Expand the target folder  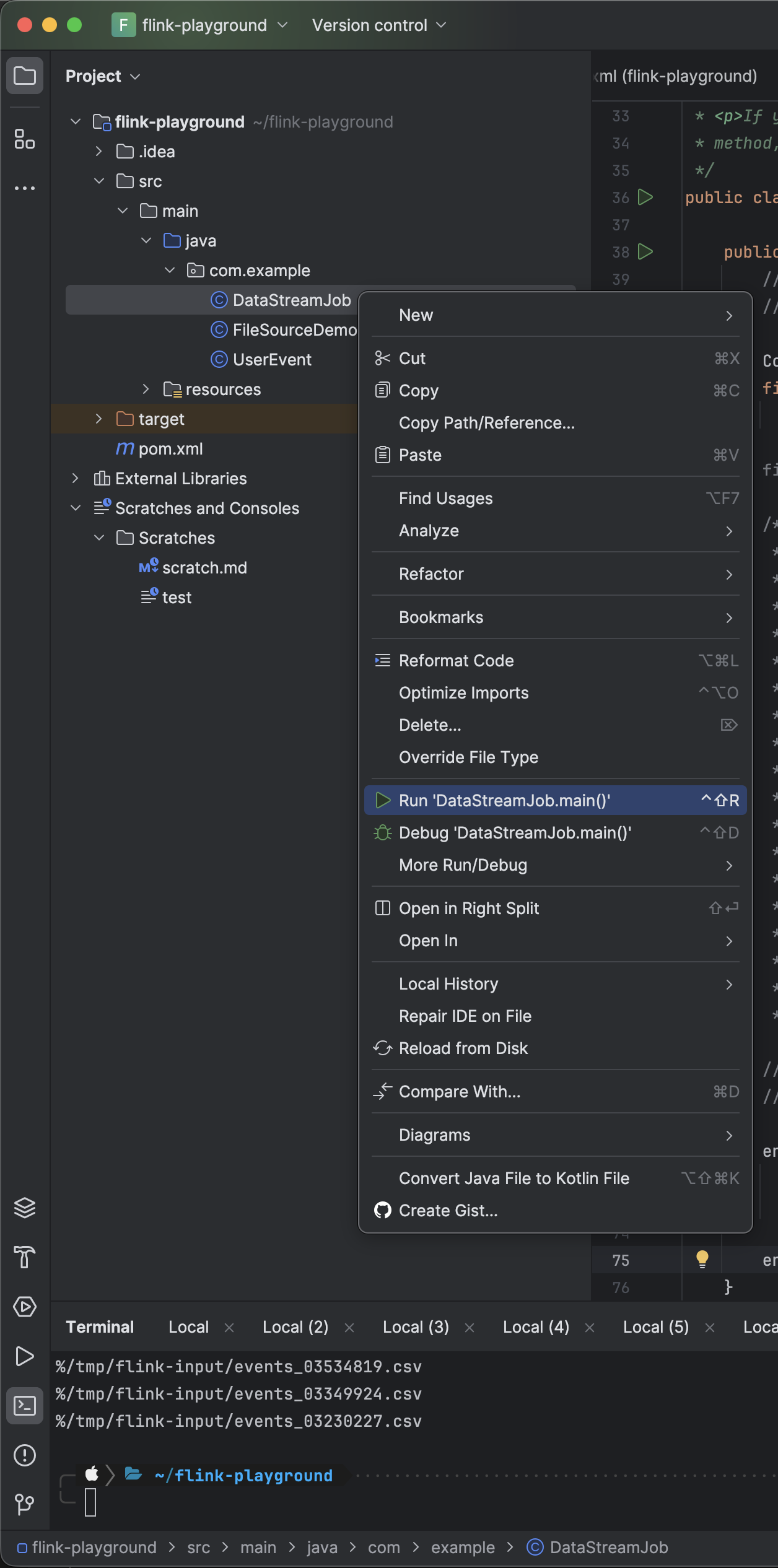click(x=99, y=419)
